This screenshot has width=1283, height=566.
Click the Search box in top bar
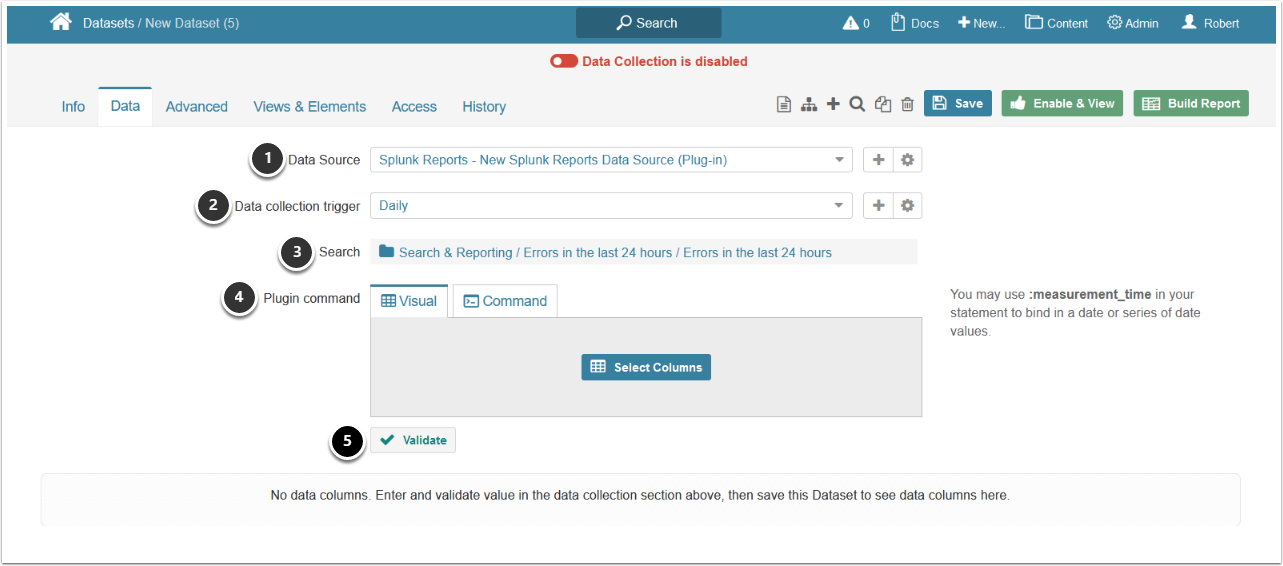(x=648, y=23)
